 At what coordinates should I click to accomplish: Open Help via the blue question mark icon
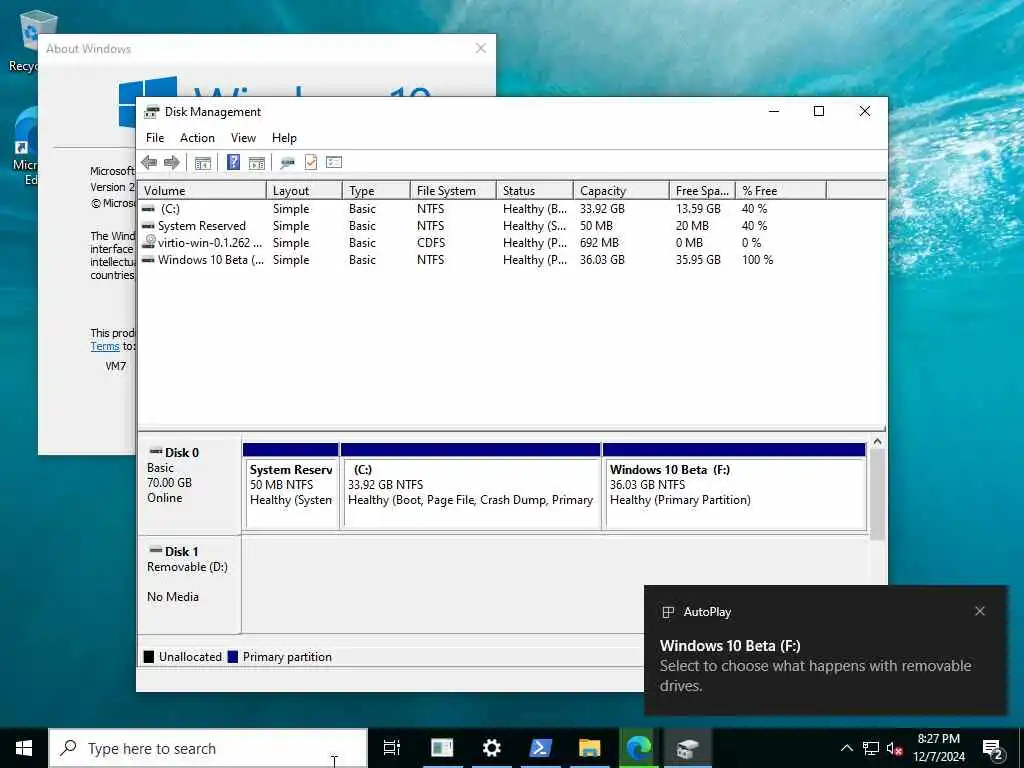tap(233, 163)
